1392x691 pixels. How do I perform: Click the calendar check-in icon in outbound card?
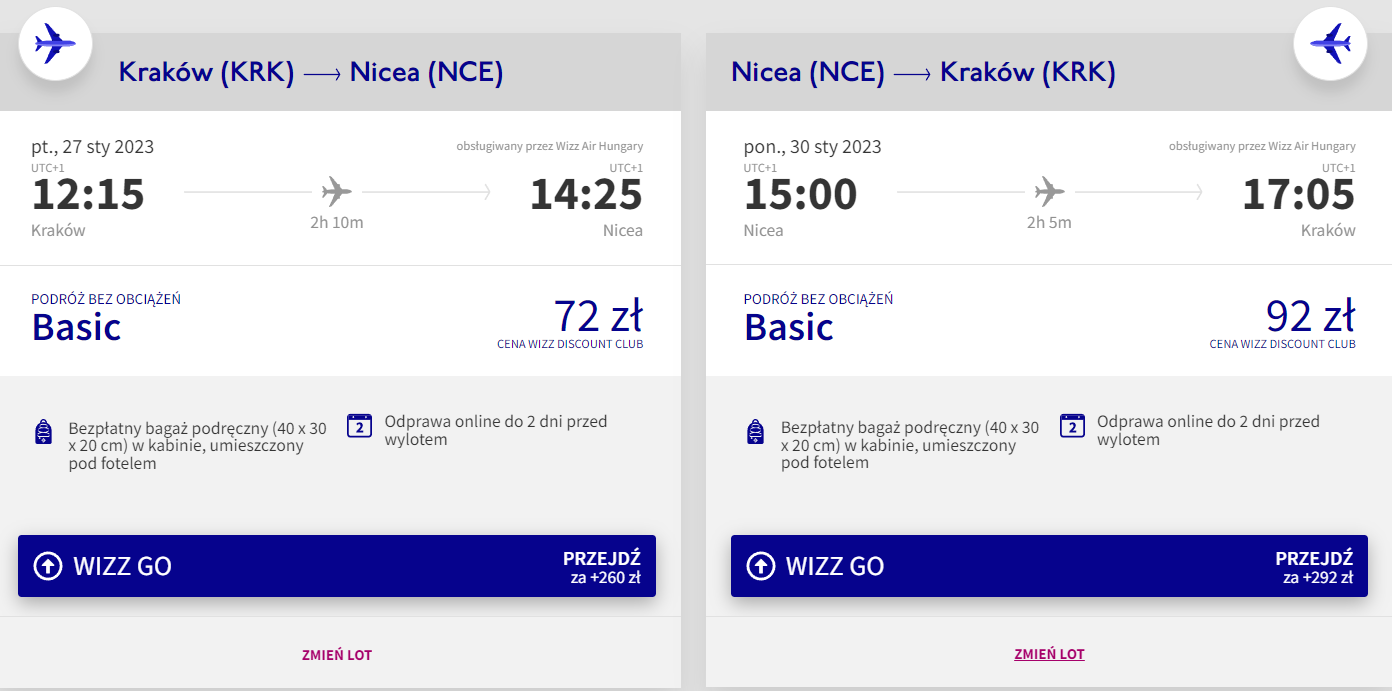359,426
